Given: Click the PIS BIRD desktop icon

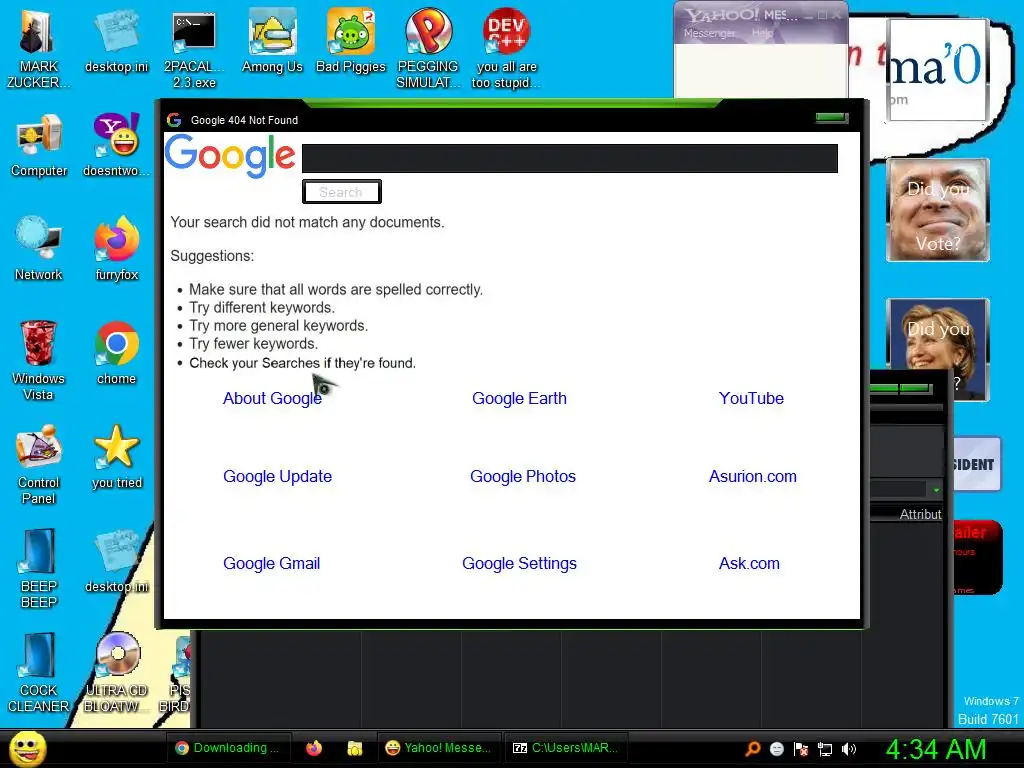Looking at the screenshot, I should coord(175,673).
